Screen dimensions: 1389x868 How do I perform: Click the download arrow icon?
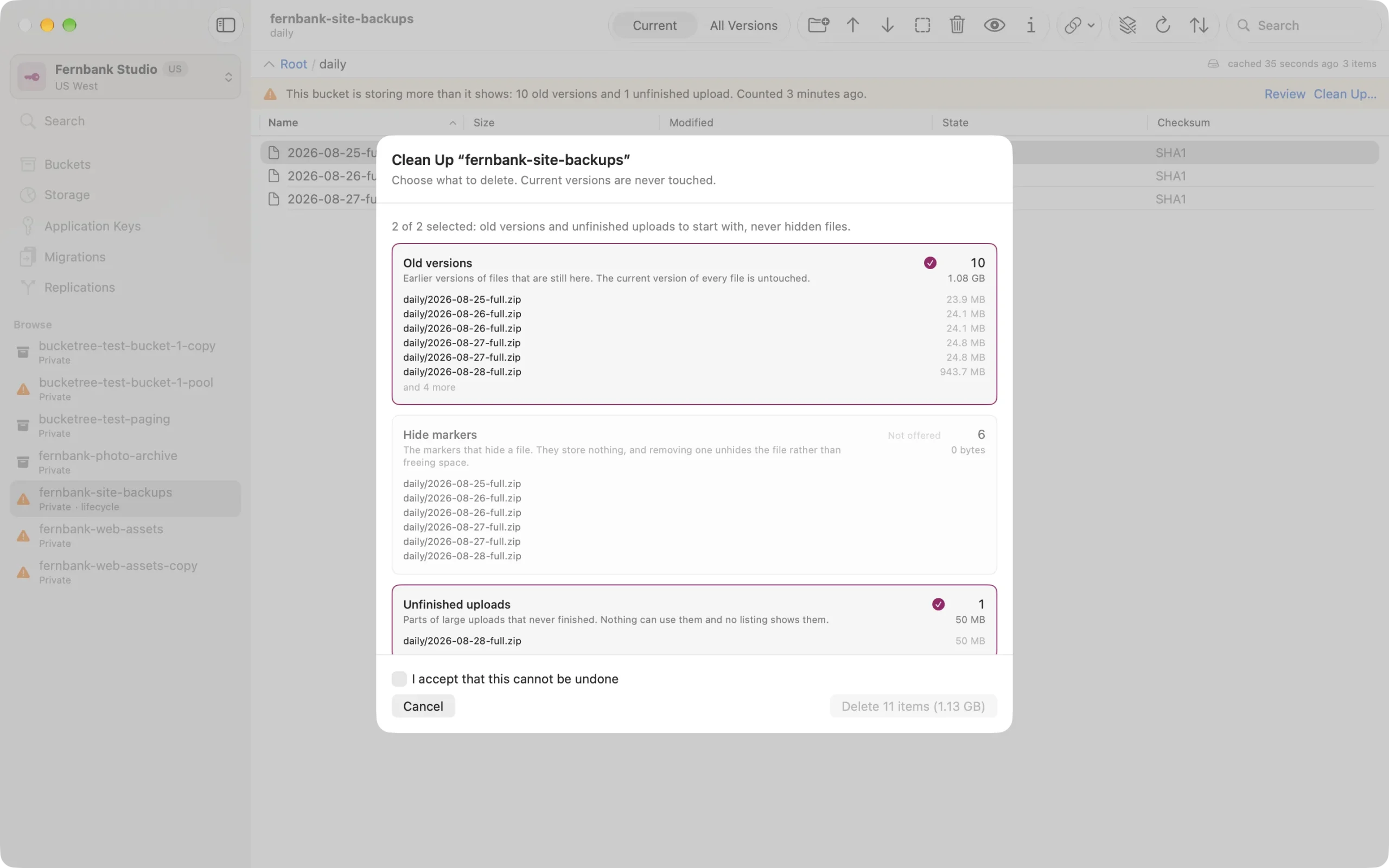point(887,25)
